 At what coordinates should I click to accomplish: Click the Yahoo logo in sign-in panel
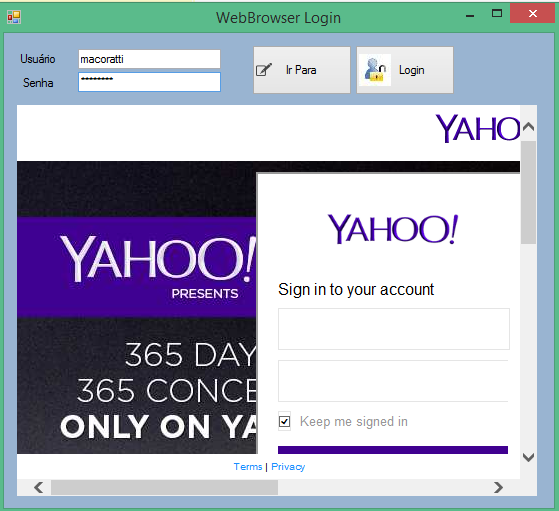point(393,229)
